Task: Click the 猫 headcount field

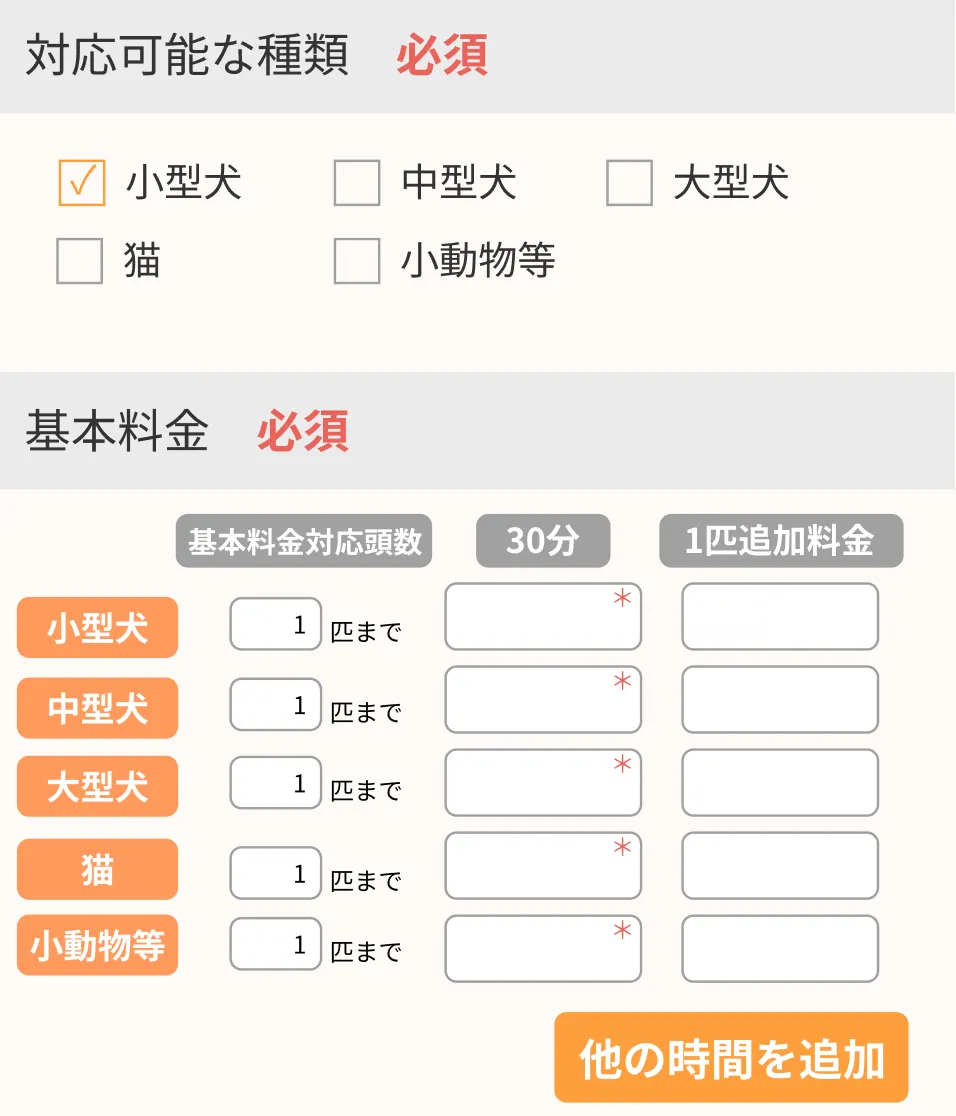Action: pyautogui.click(x=276, y=873)
